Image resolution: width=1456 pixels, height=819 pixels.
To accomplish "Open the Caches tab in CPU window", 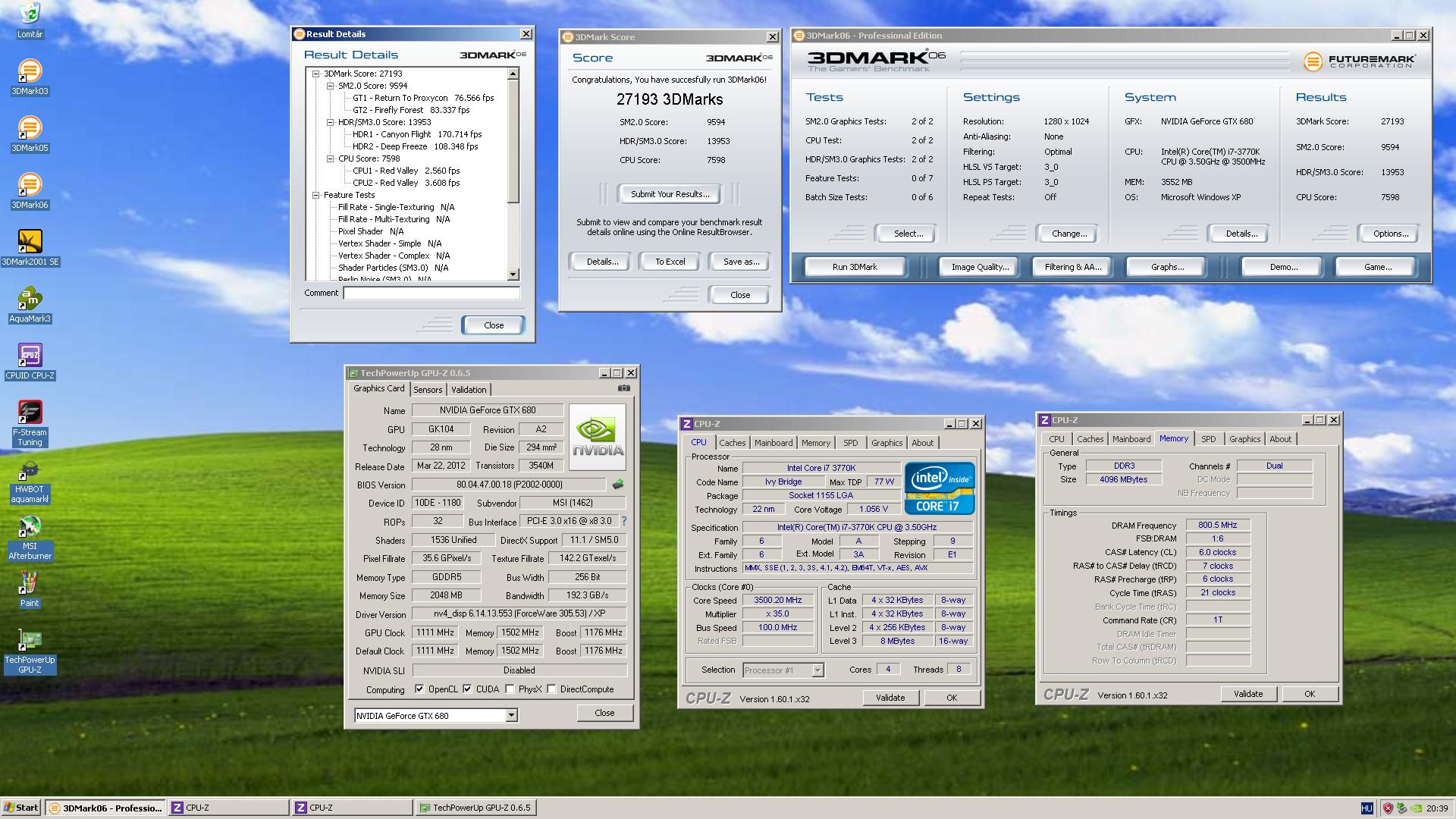I will pyautogui.click(x=733, y=443).
